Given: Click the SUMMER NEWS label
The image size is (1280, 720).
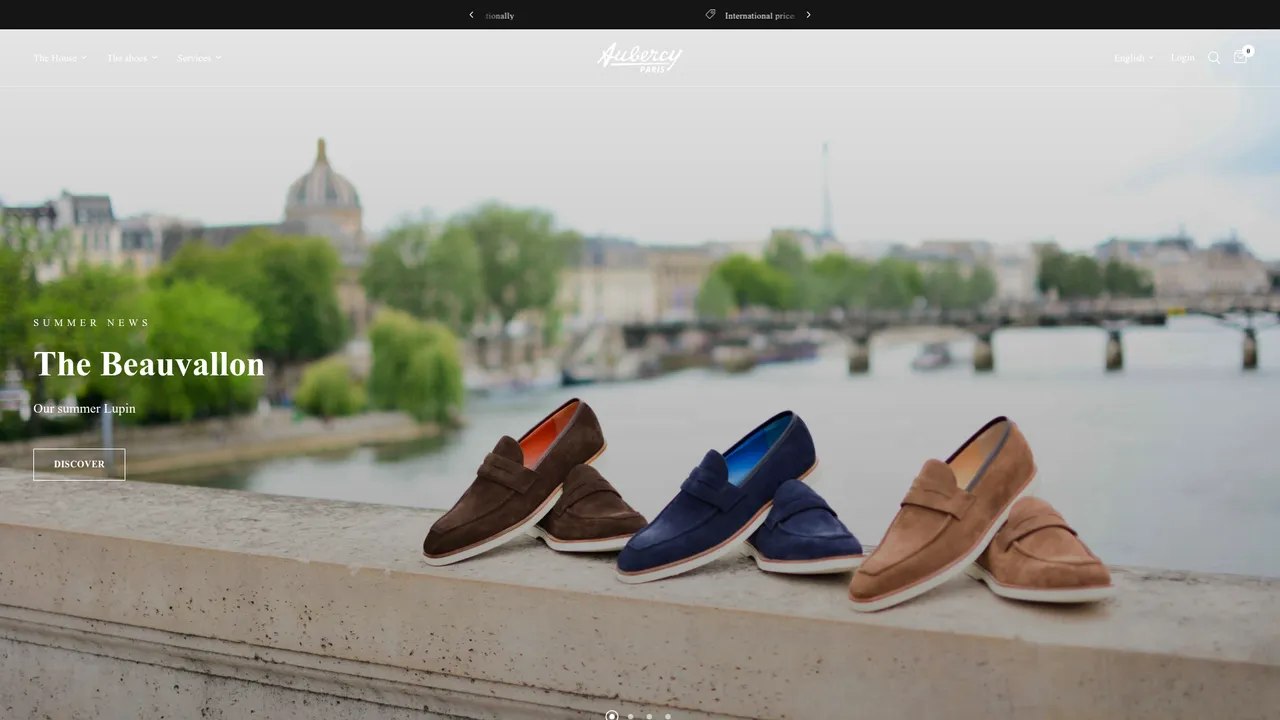Looking at the screenshot, I should [x=92, y=323].
